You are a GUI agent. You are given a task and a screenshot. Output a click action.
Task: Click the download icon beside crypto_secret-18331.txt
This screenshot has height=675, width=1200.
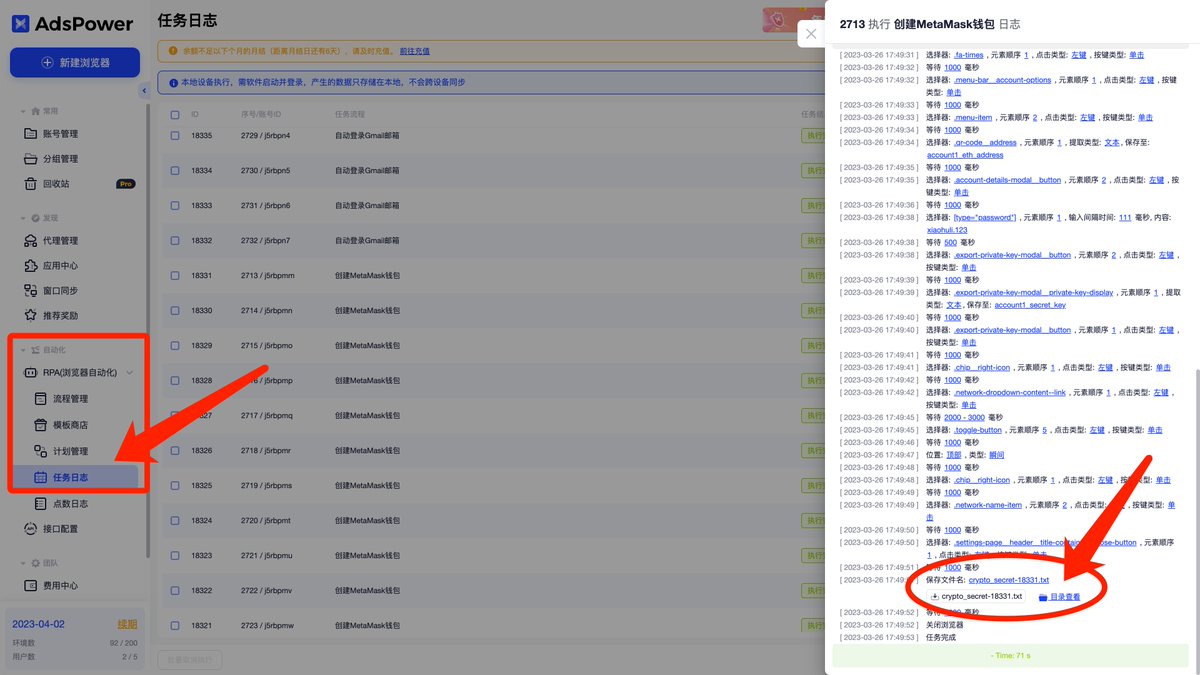tap(935, 596)
